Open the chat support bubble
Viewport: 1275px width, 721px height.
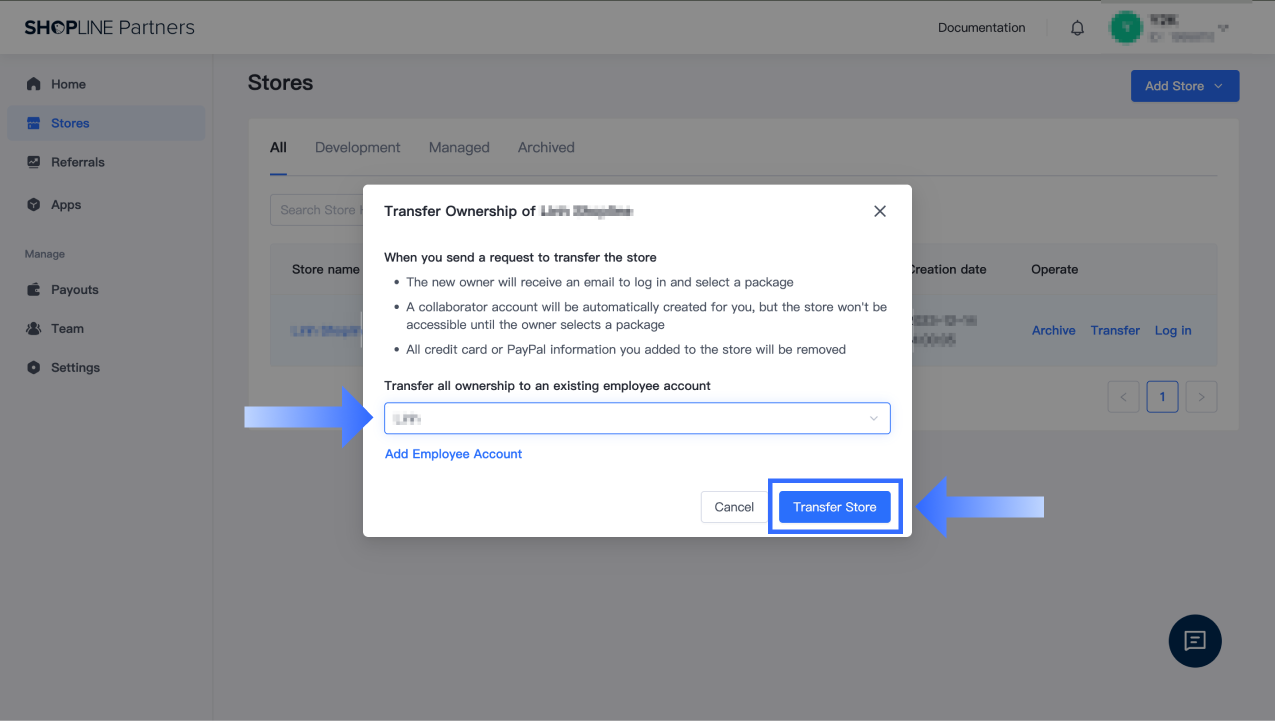(x=1195, y=641)
